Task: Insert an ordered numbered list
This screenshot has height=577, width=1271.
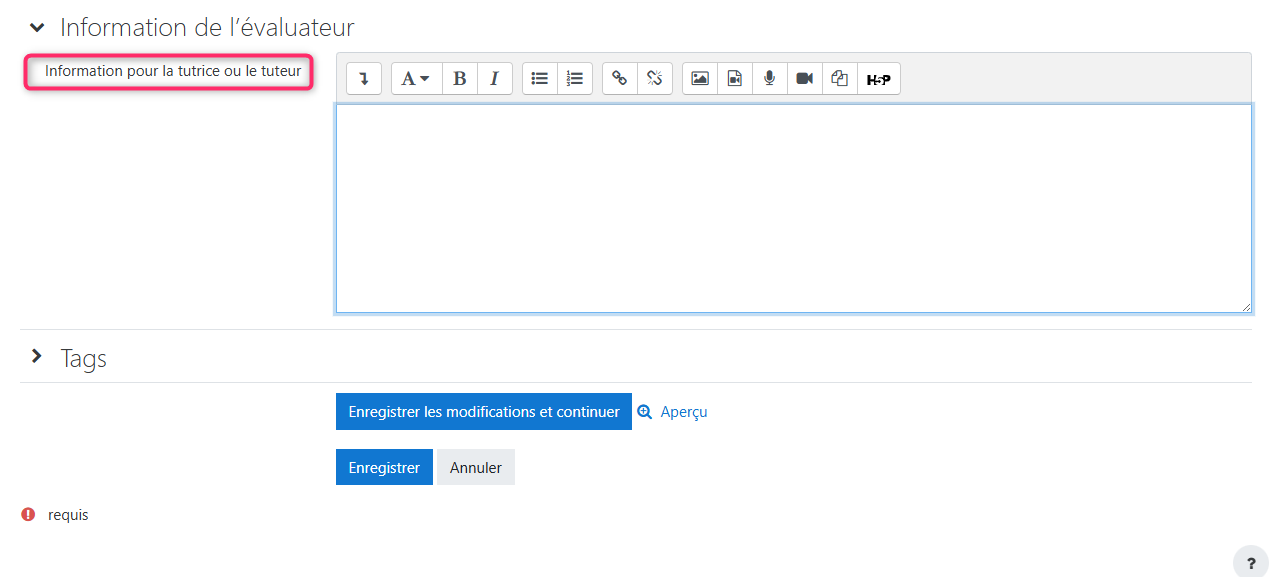Action: pos(575,79)
